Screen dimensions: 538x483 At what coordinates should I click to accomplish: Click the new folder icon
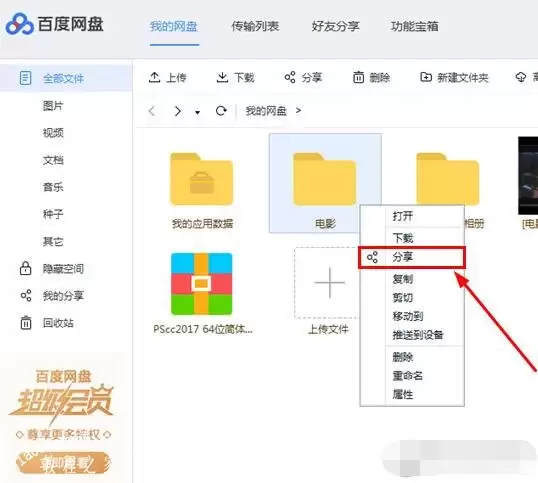pos(426,77)
